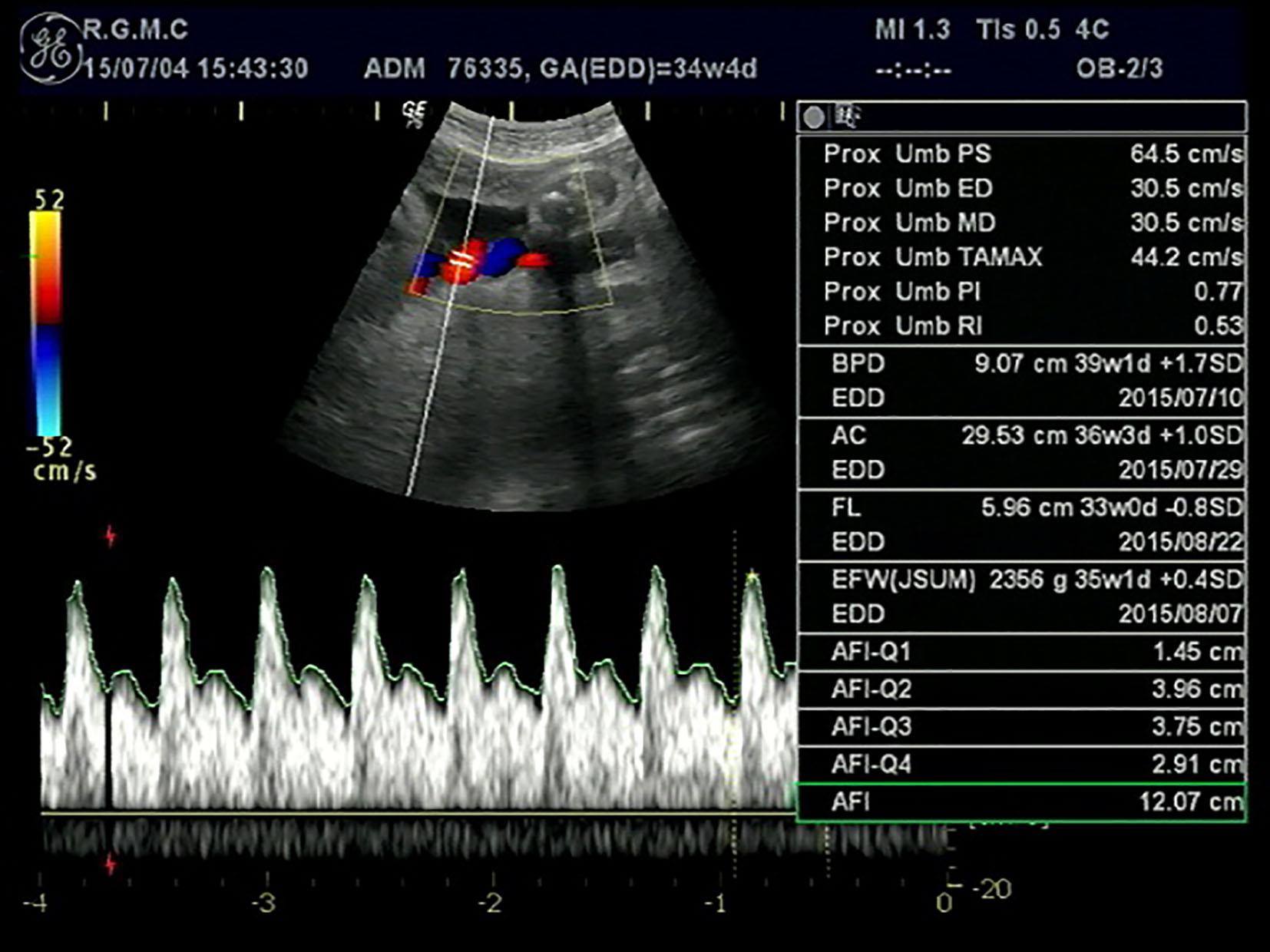Click the MI 1.3 indicator
This screenshot has width=1270, height=952.
point(912,30)
